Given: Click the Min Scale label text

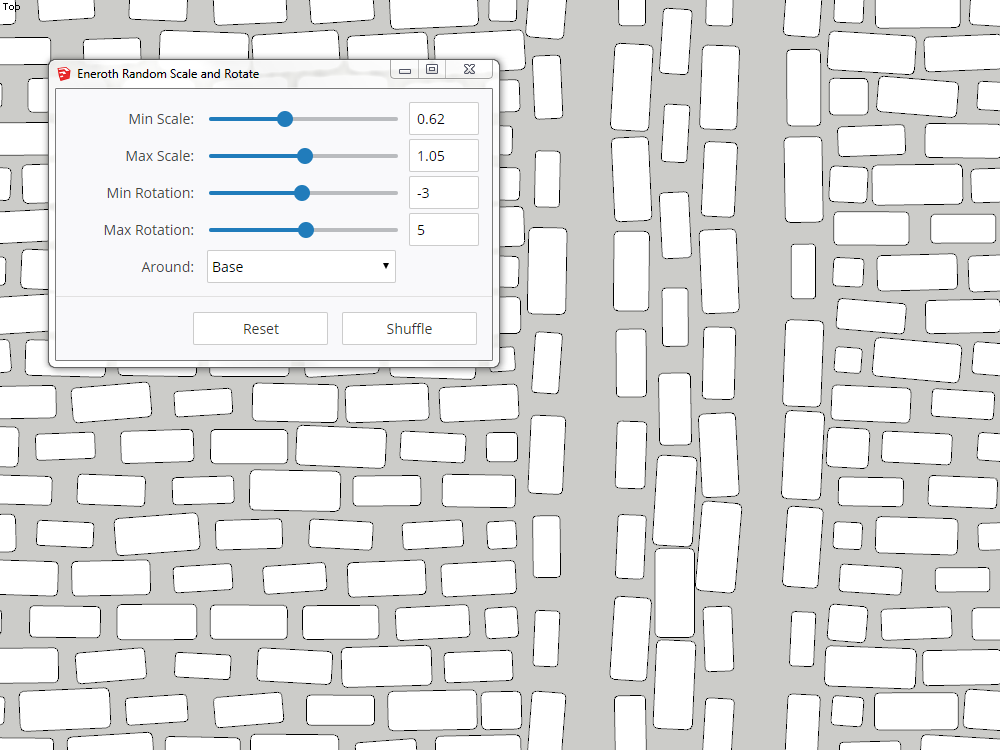Looking at the screenshot, I should pos(163,118).
